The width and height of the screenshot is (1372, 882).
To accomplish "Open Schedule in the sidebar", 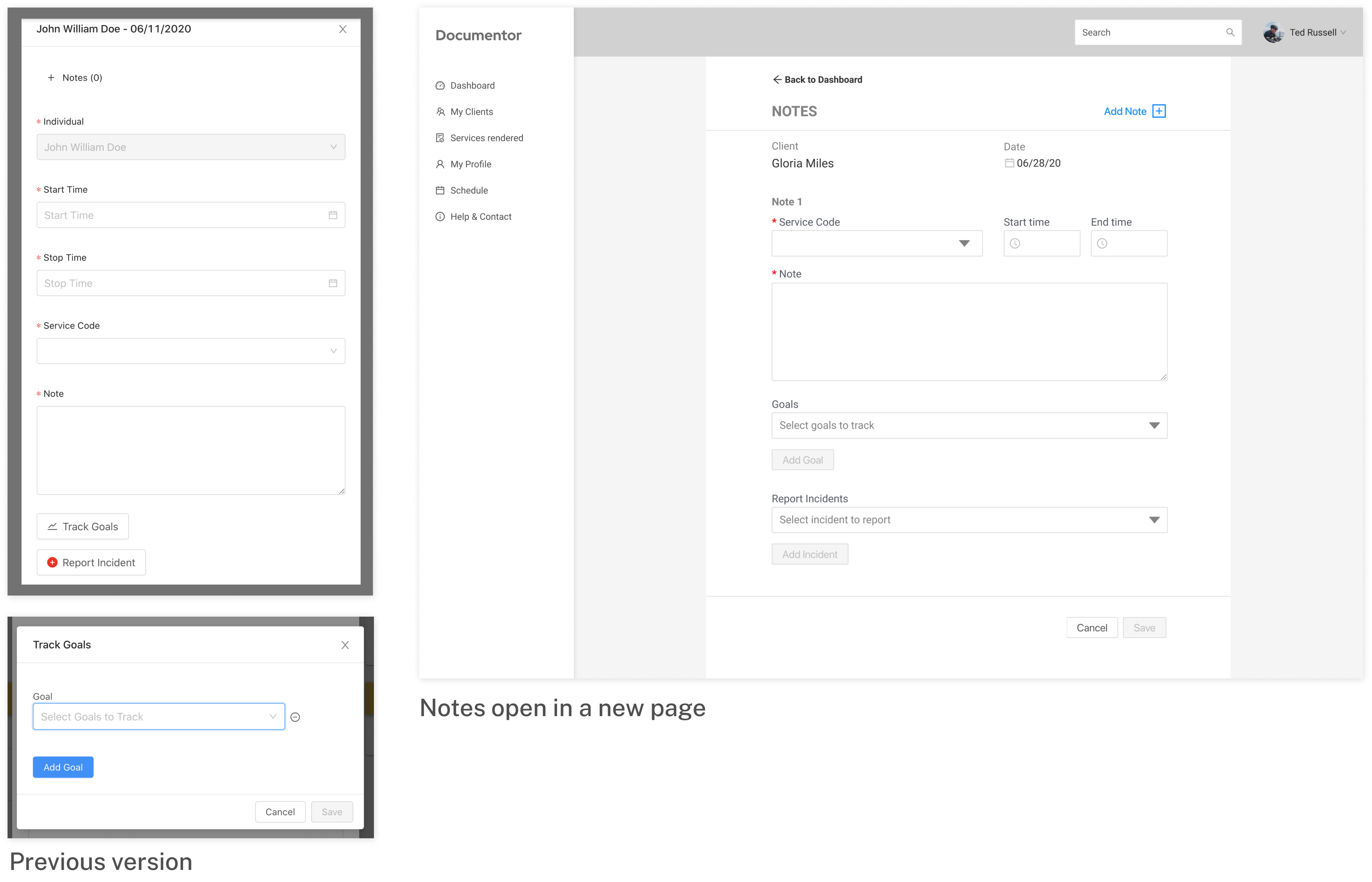I will [469, 191].
